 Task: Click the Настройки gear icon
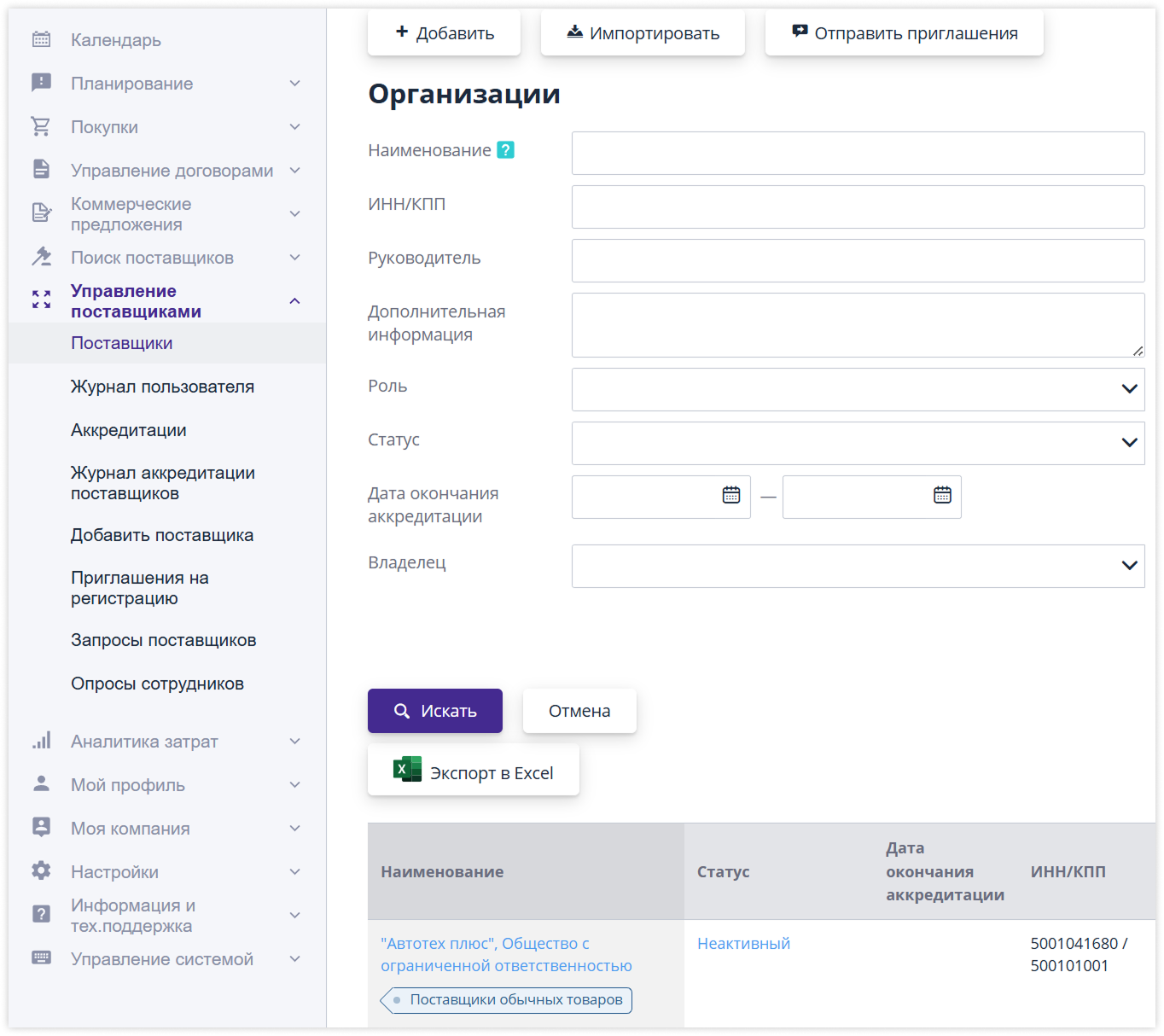(x=41, y=871)
